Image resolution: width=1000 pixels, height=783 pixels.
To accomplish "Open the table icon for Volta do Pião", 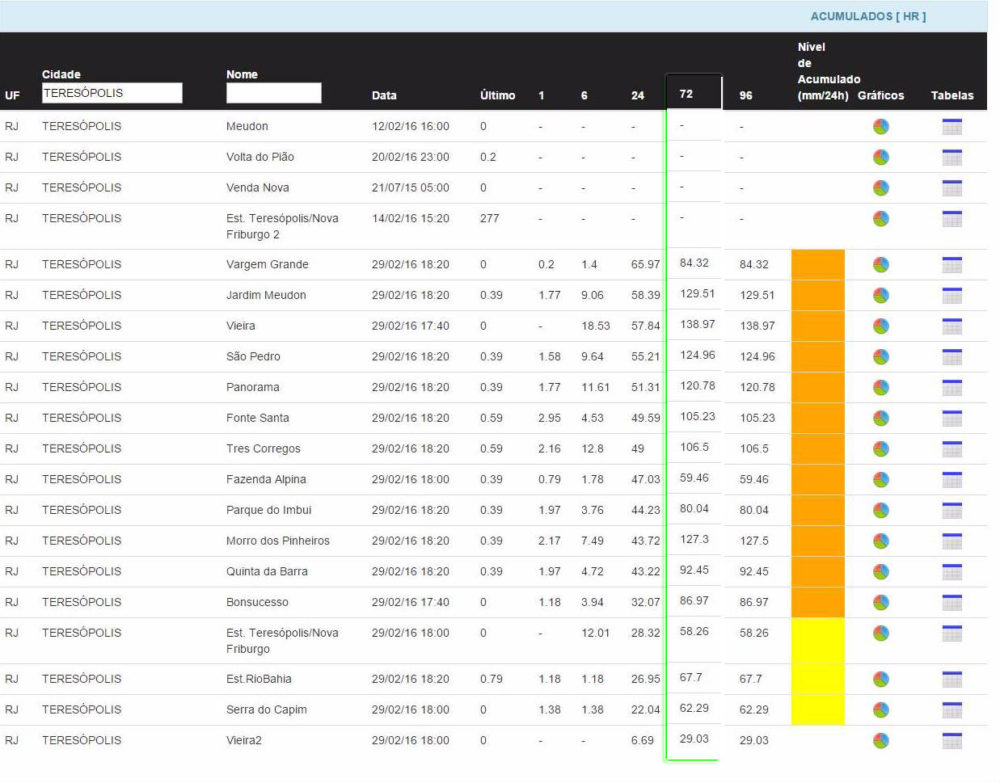I will click(x=951, y=157).
